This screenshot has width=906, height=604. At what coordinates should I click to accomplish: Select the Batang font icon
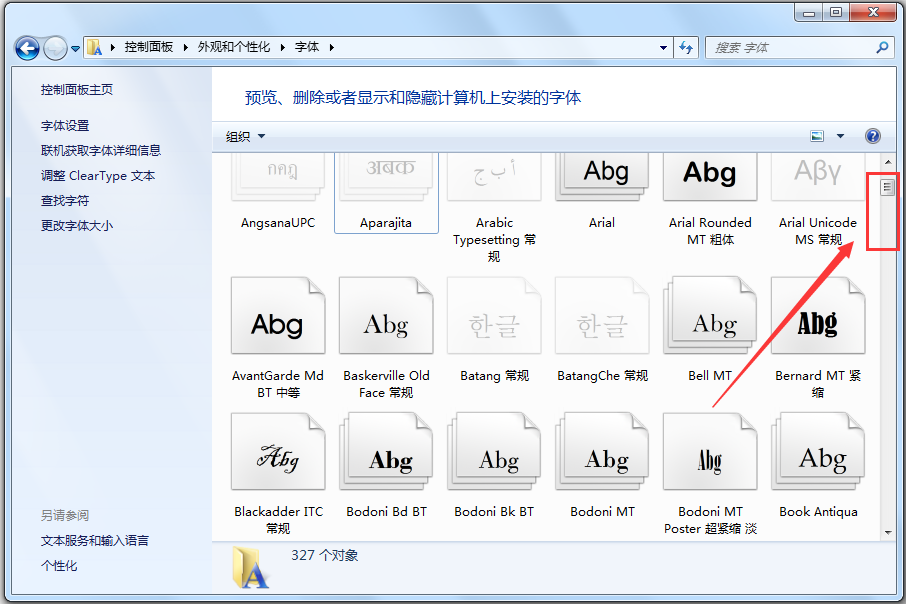click(x=494, y=316)
